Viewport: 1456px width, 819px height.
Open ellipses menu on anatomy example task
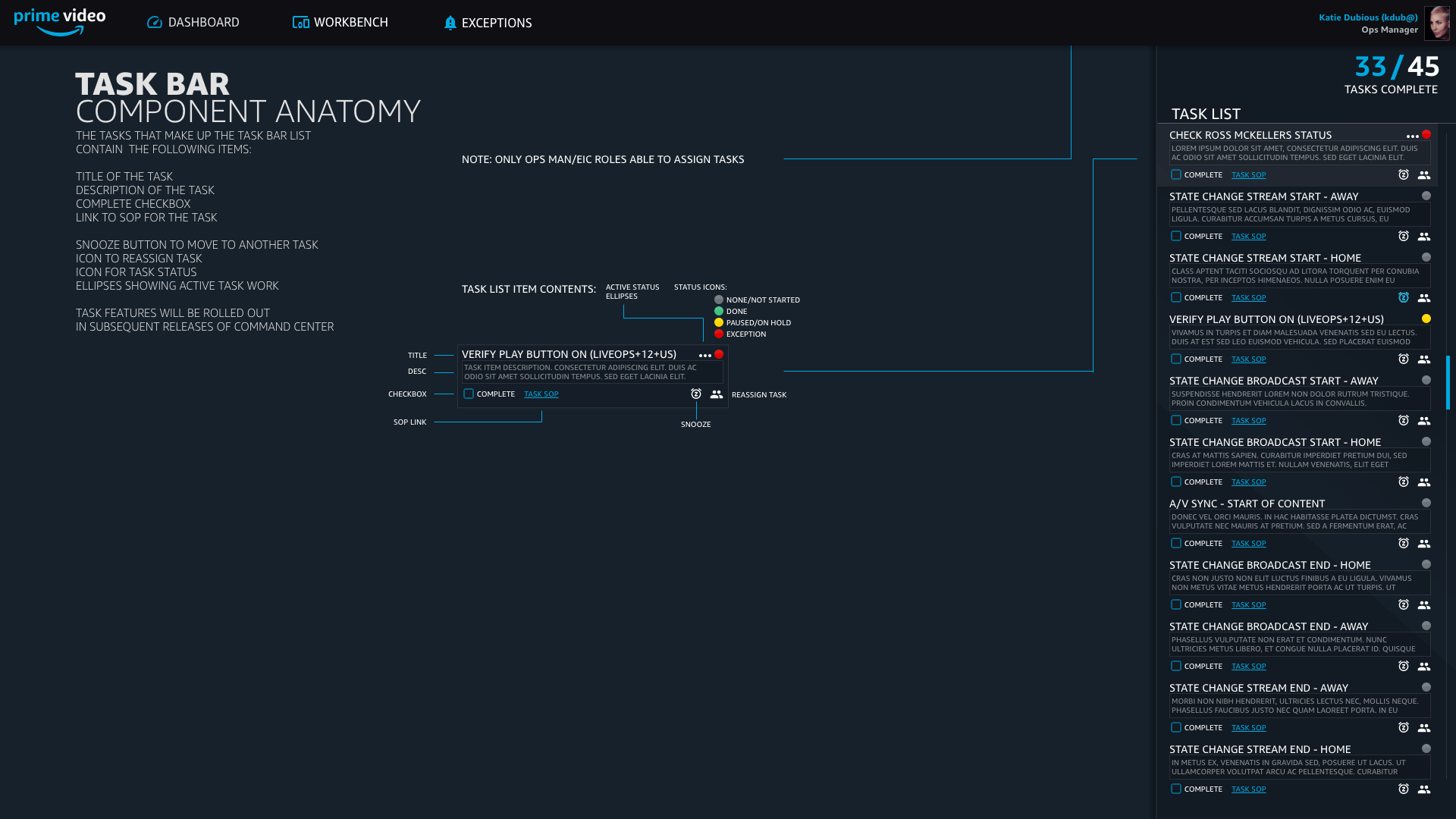pos(705,356)
